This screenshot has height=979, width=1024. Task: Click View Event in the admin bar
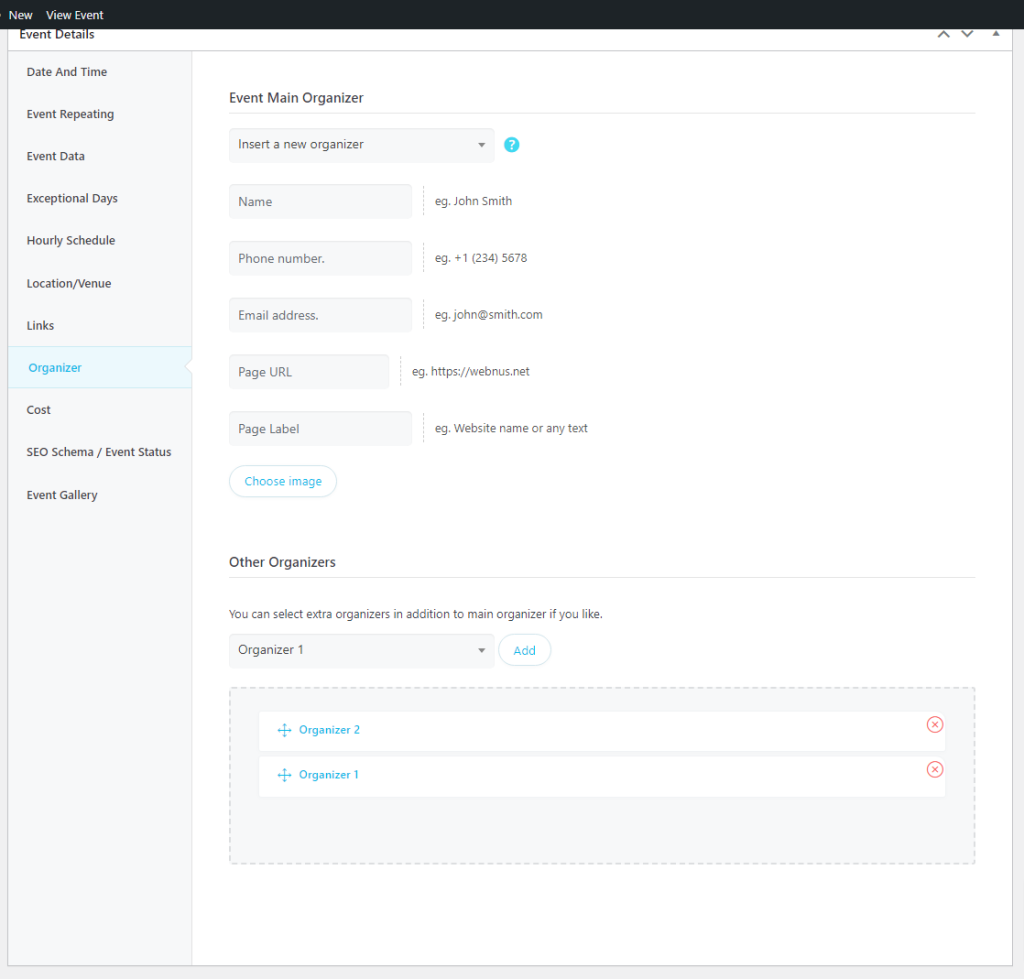(x=75, y=15)
